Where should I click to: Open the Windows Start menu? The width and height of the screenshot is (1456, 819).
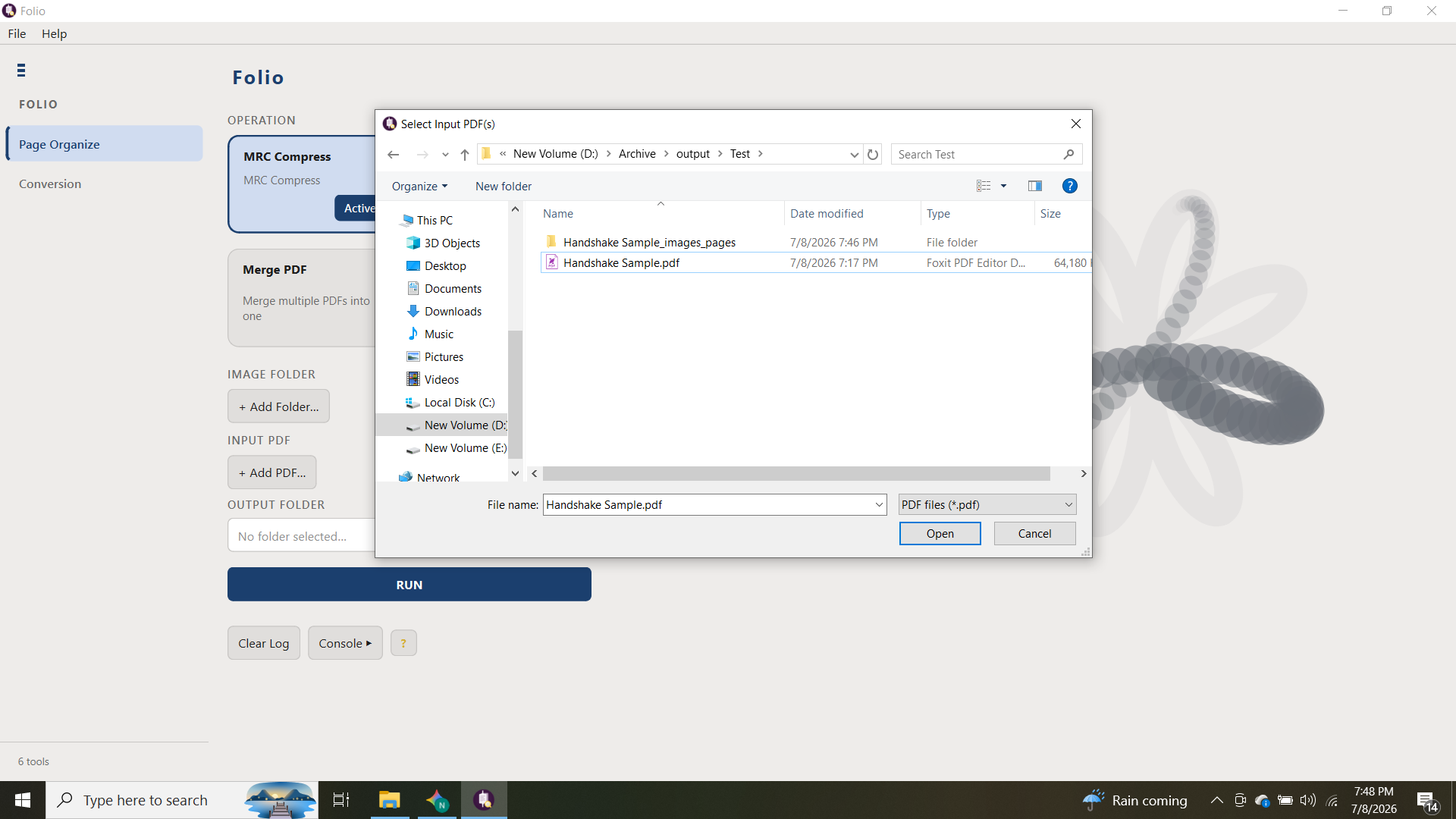pyautogui.click(x=23, y=800)
